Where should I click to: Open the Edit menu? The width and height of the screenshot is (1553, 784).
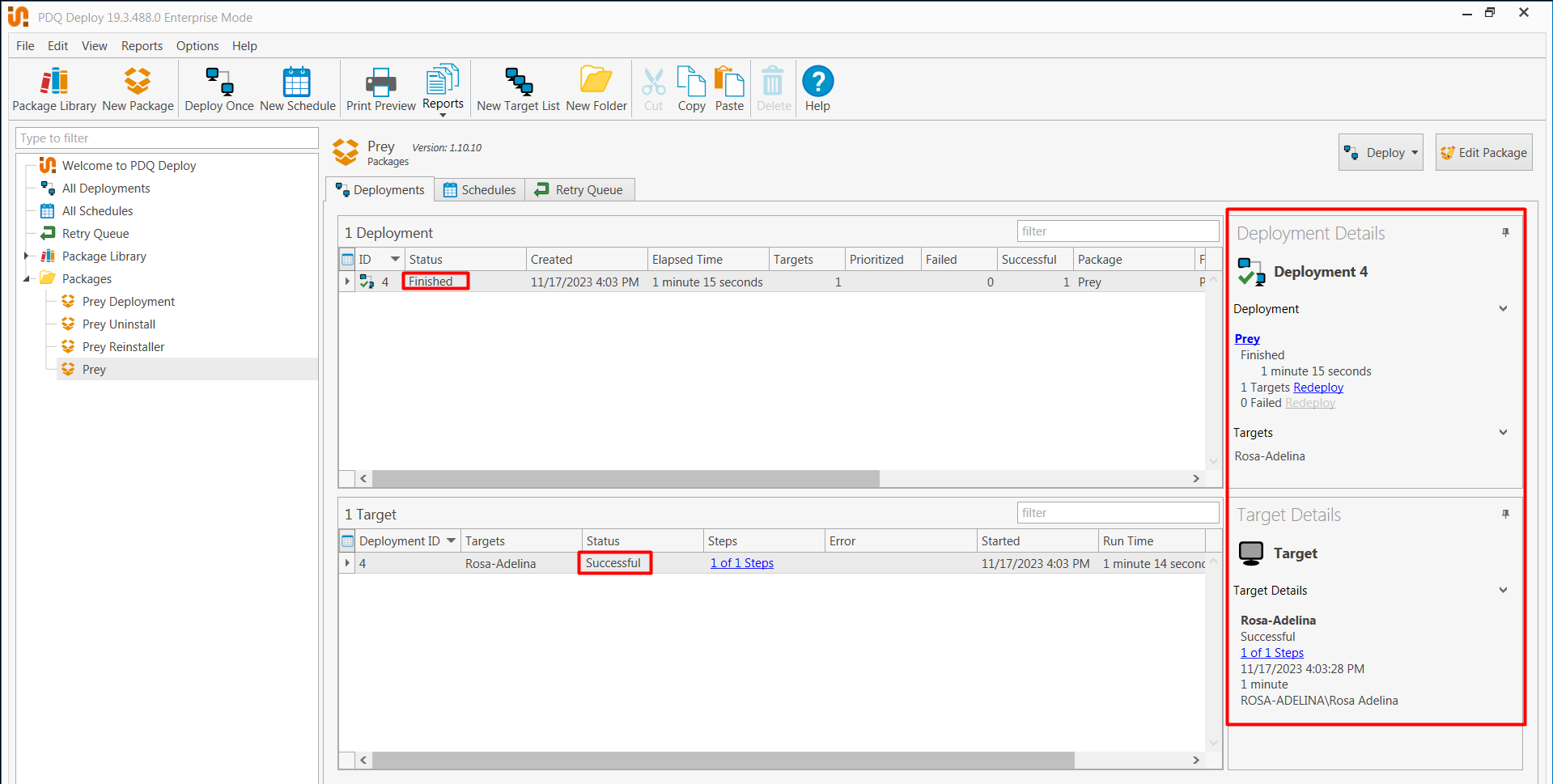click(57, 46)
